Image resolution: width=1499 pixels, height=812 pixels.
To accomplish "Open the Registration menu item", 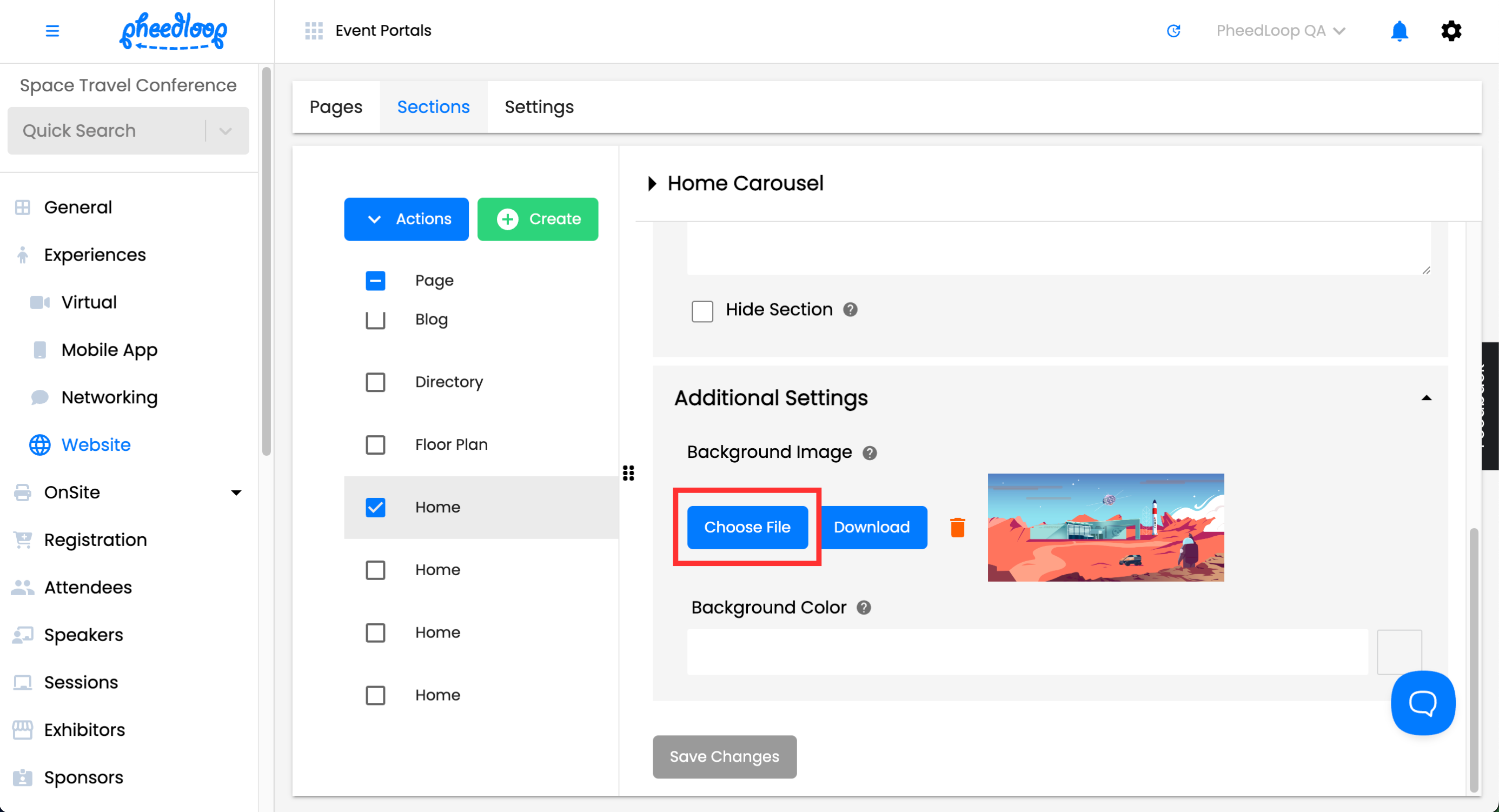I will pyautogui.click(x=95, y=540).
